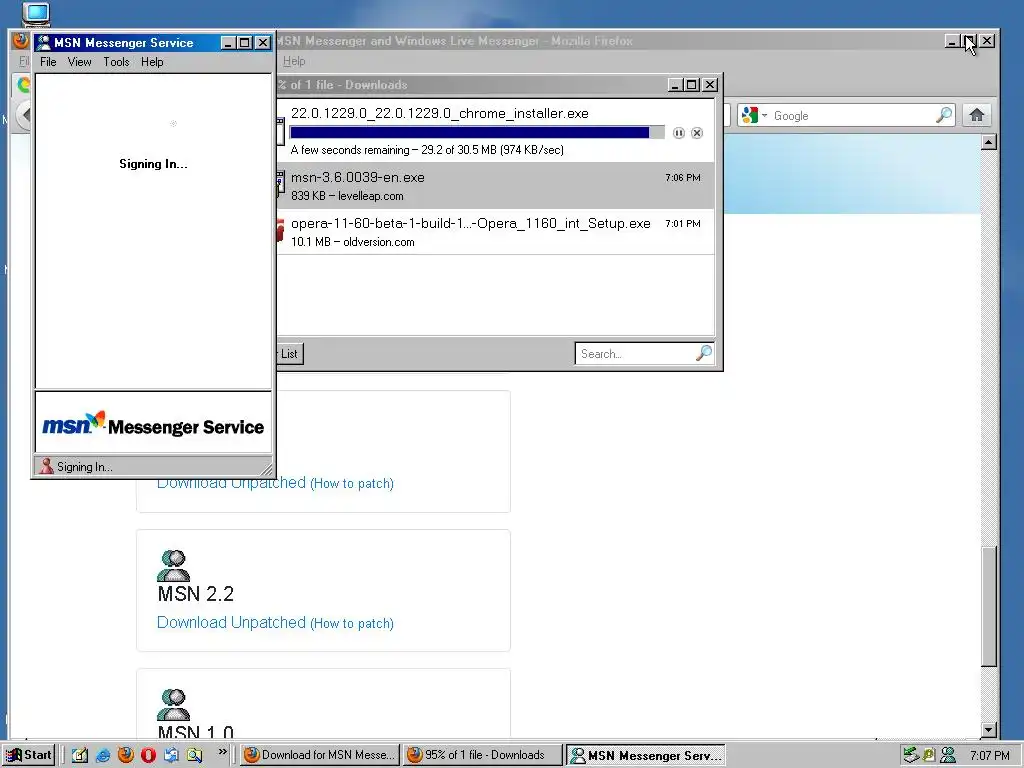The image size is (1024, 768).
Task: Click the msn installer file icon in Downloads
Action: point(281,185)
